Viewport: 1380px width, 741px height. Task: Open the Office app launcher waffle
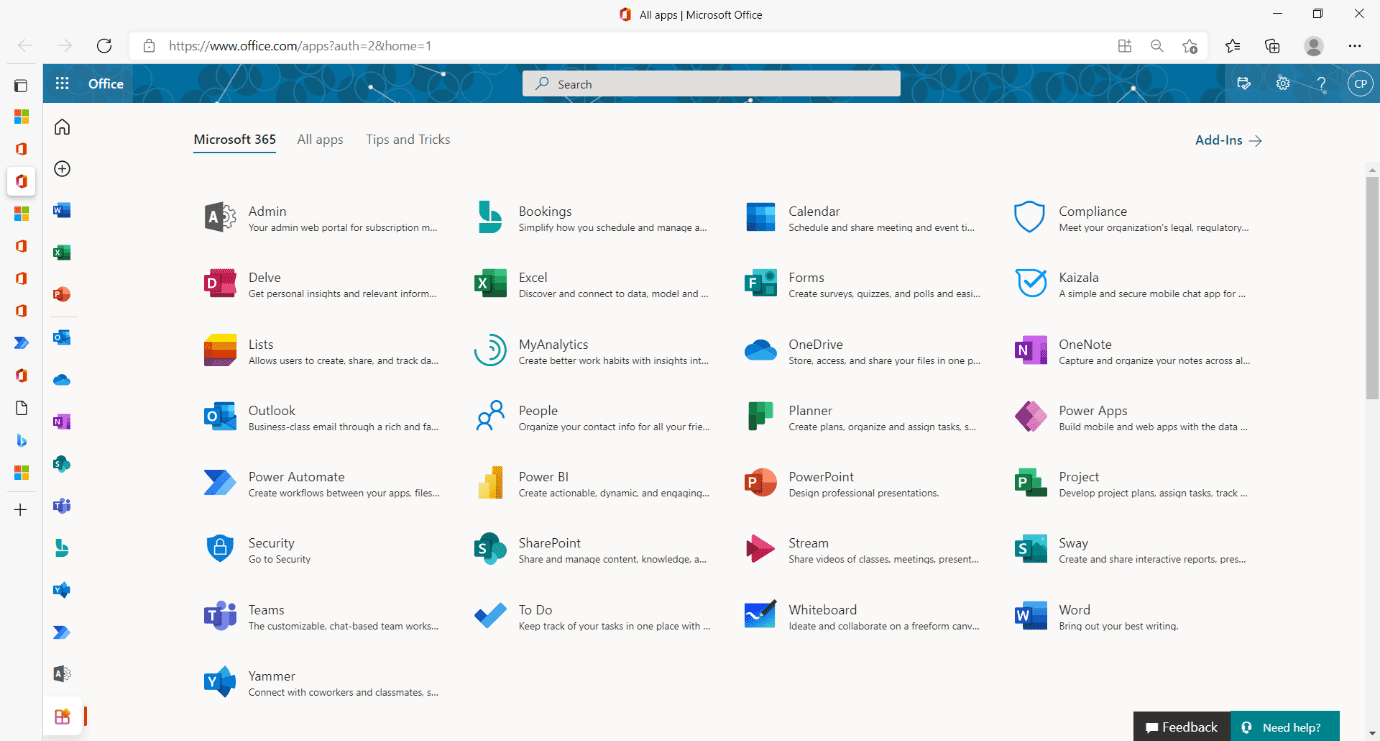pos(62,83)
